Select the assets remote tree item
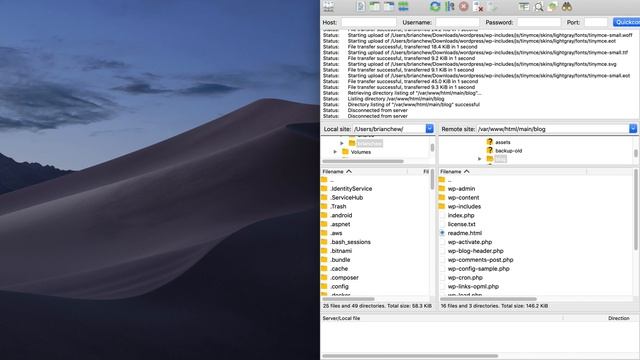The height and width of the screenshot is (360, 640). tap(502, 142)
